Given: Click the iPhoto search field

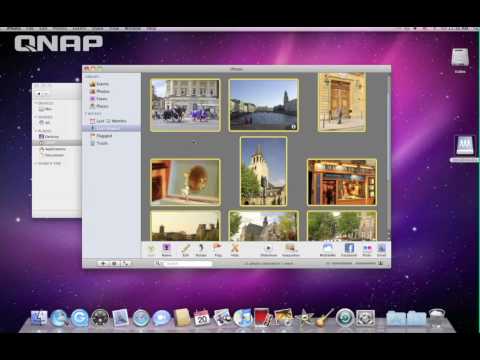Looking at the screenshot, I should [187, 263].
